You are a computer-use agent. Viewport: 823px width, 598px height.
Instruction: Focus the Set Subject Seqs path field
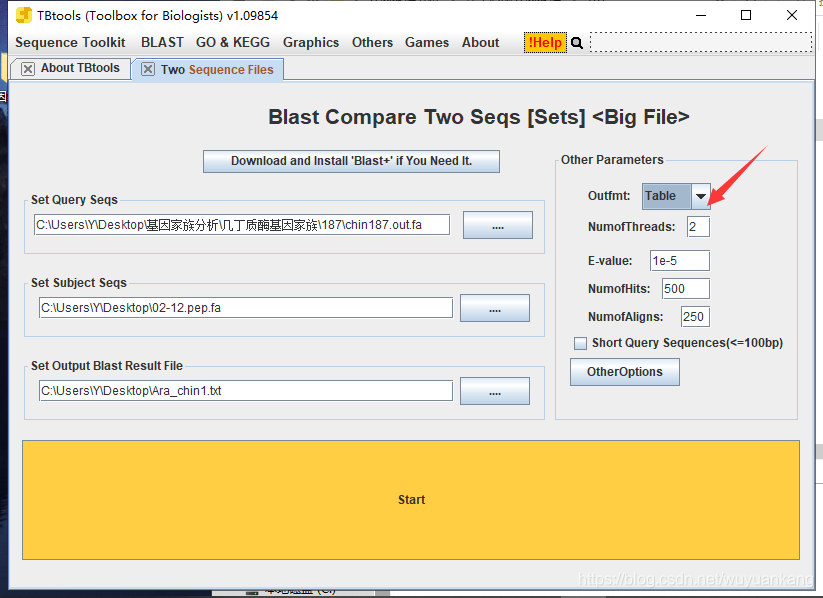pyautogui.click(x=246, y=308)
